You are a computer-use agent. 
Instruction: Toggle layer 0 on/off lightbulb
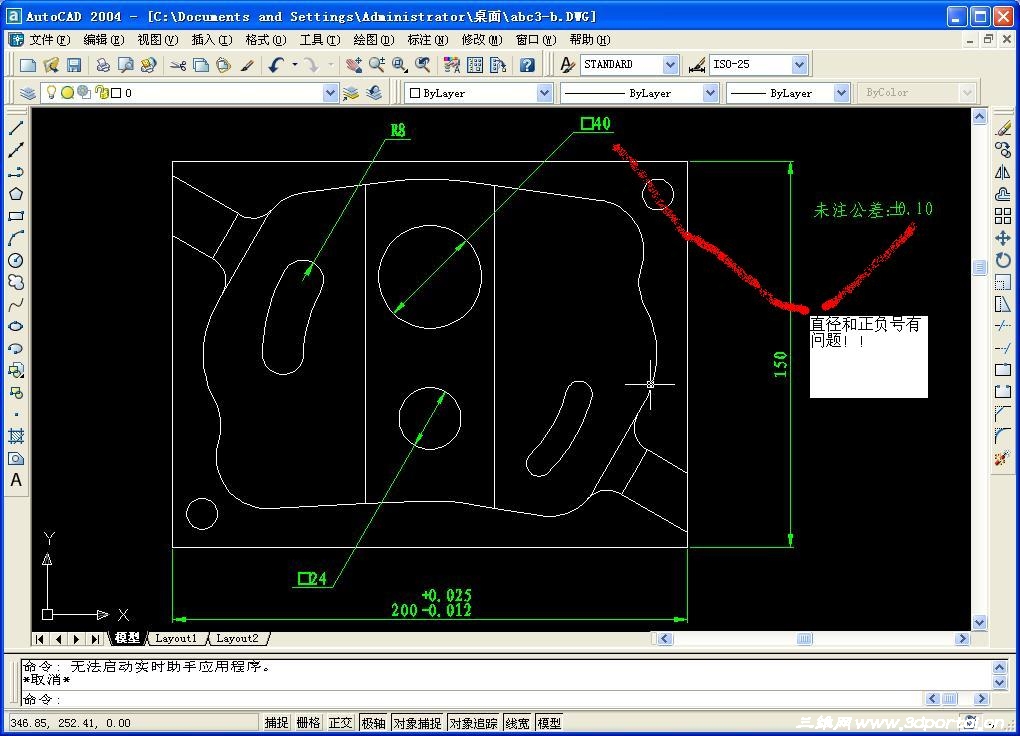coord(51,92)
